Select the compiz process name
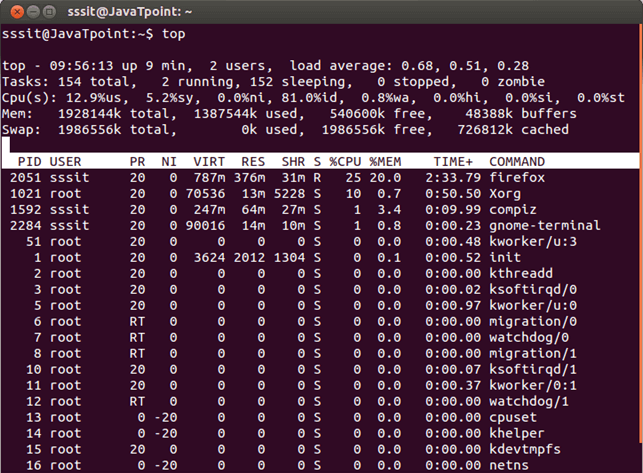The image size is (643, 473). (x=513, y=210)
